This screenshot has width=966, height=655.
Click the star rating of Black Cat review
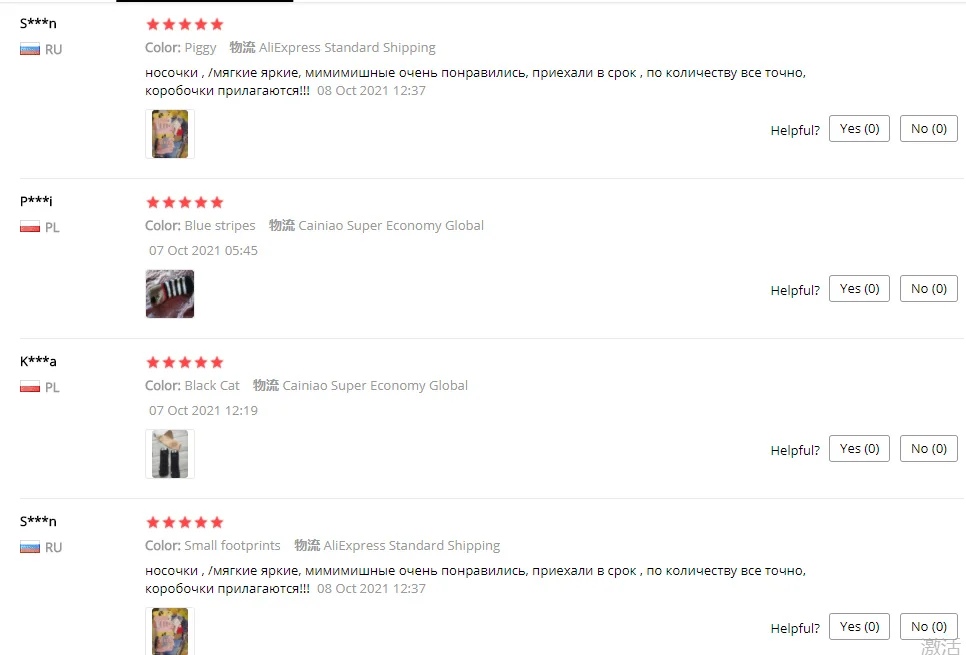coord(184,362)
